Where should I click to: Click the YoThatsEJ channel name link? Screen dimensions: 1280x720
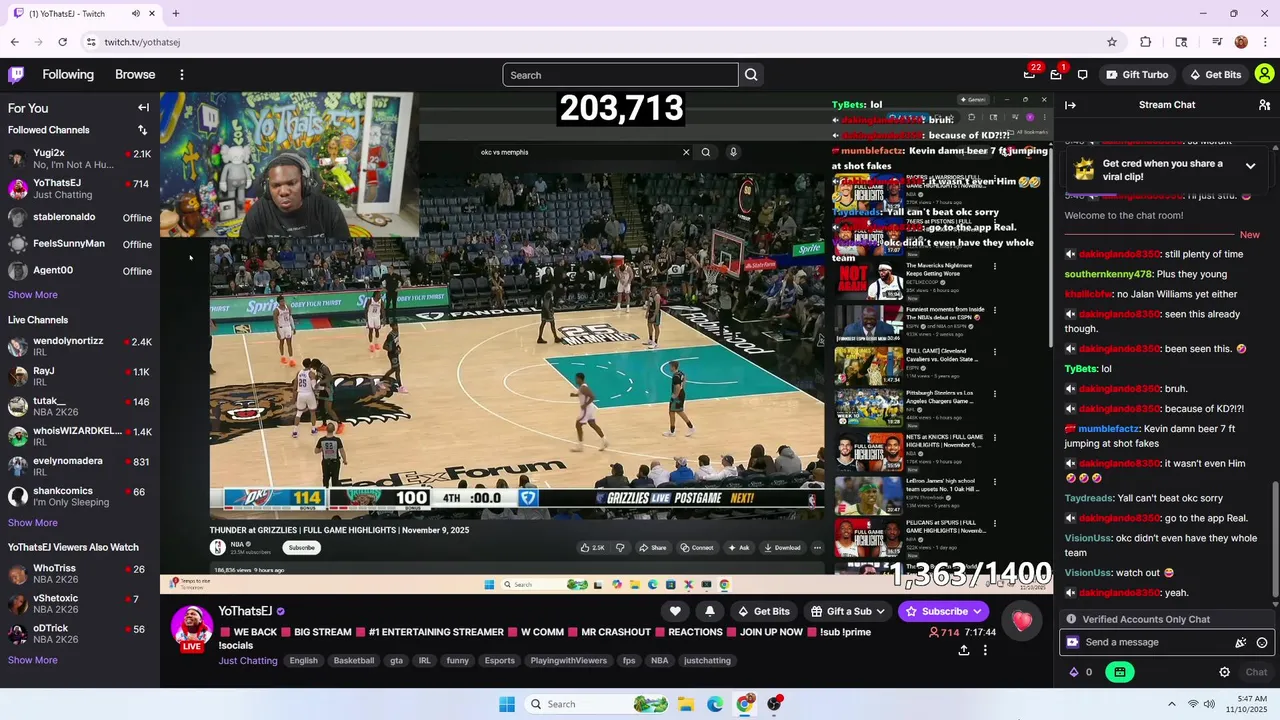coord(245,611)
